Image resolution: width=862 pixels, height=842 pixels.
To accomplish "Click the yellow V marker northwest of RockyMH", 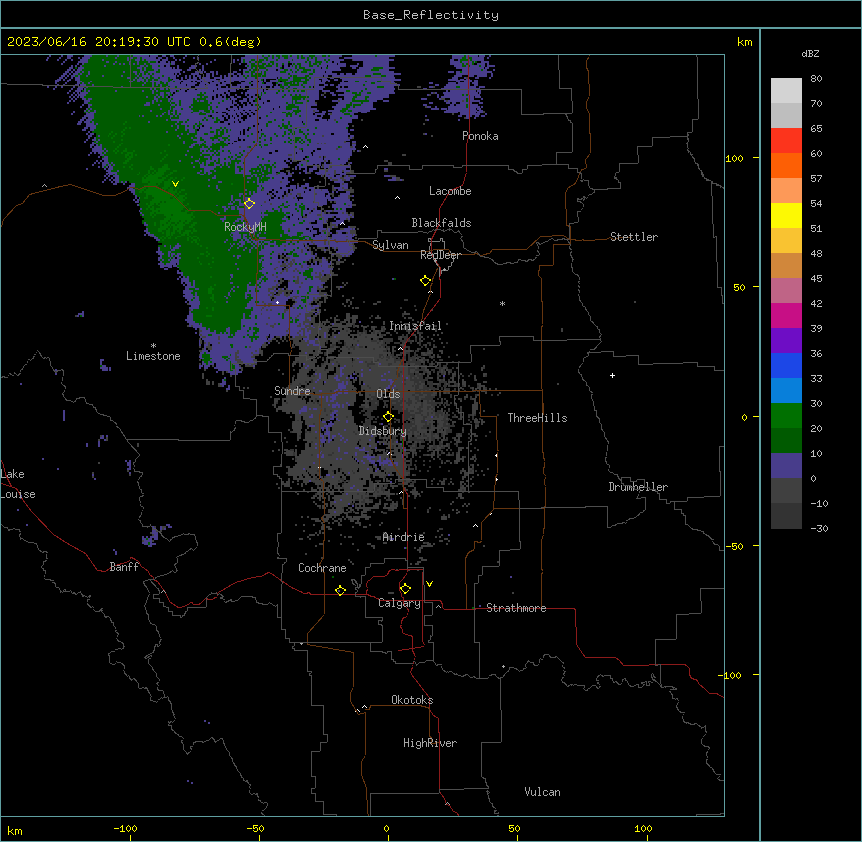I will coord(175,184).
